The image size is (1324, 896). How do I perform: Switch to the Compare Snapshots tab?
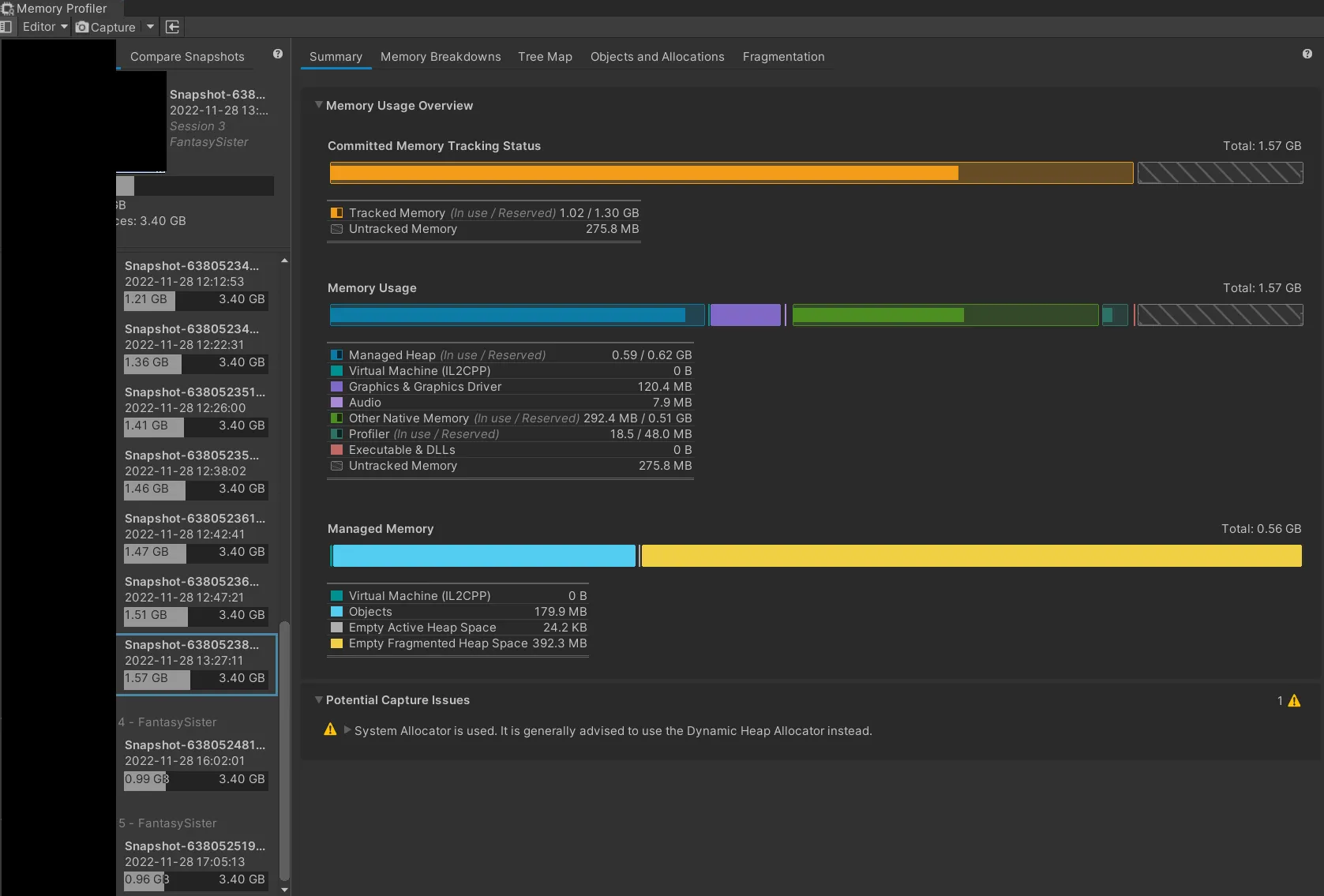point(187,57)
